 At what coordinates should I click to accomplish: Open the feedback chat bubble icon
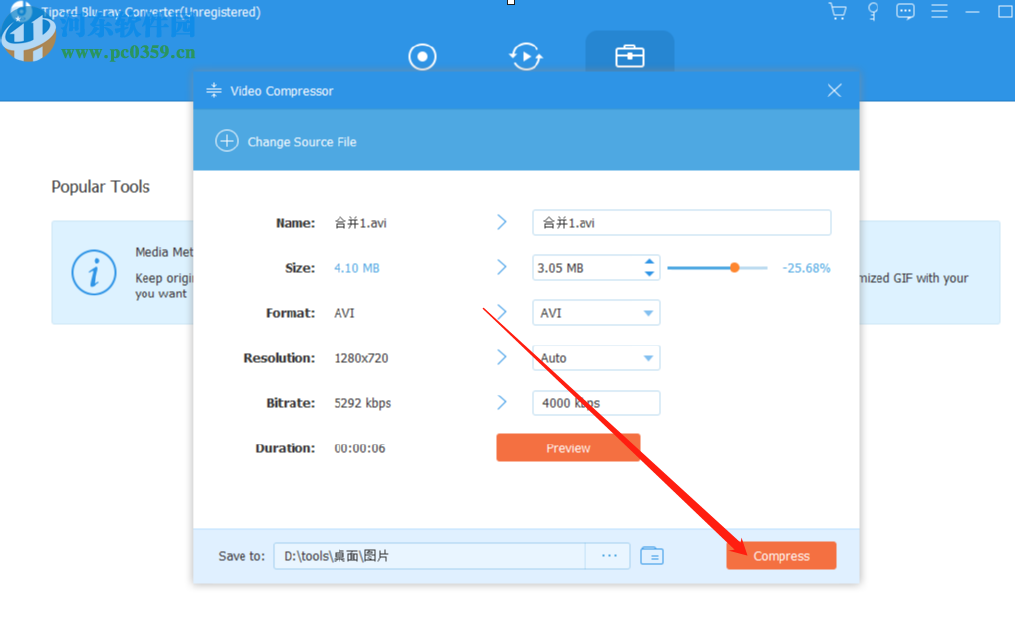pyautogui.click(x=905, y=12)
